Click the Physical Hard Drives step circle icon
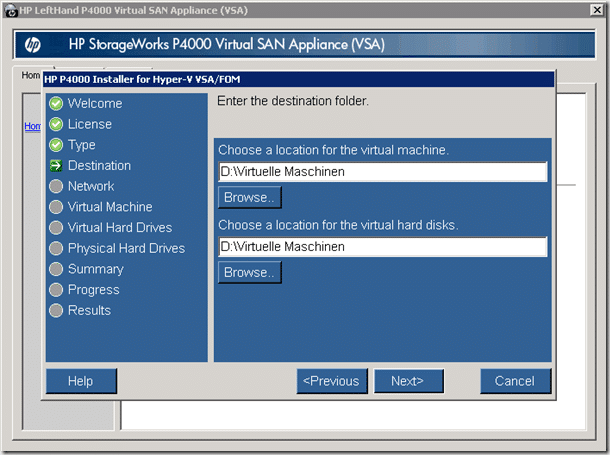 click(56, 248)
